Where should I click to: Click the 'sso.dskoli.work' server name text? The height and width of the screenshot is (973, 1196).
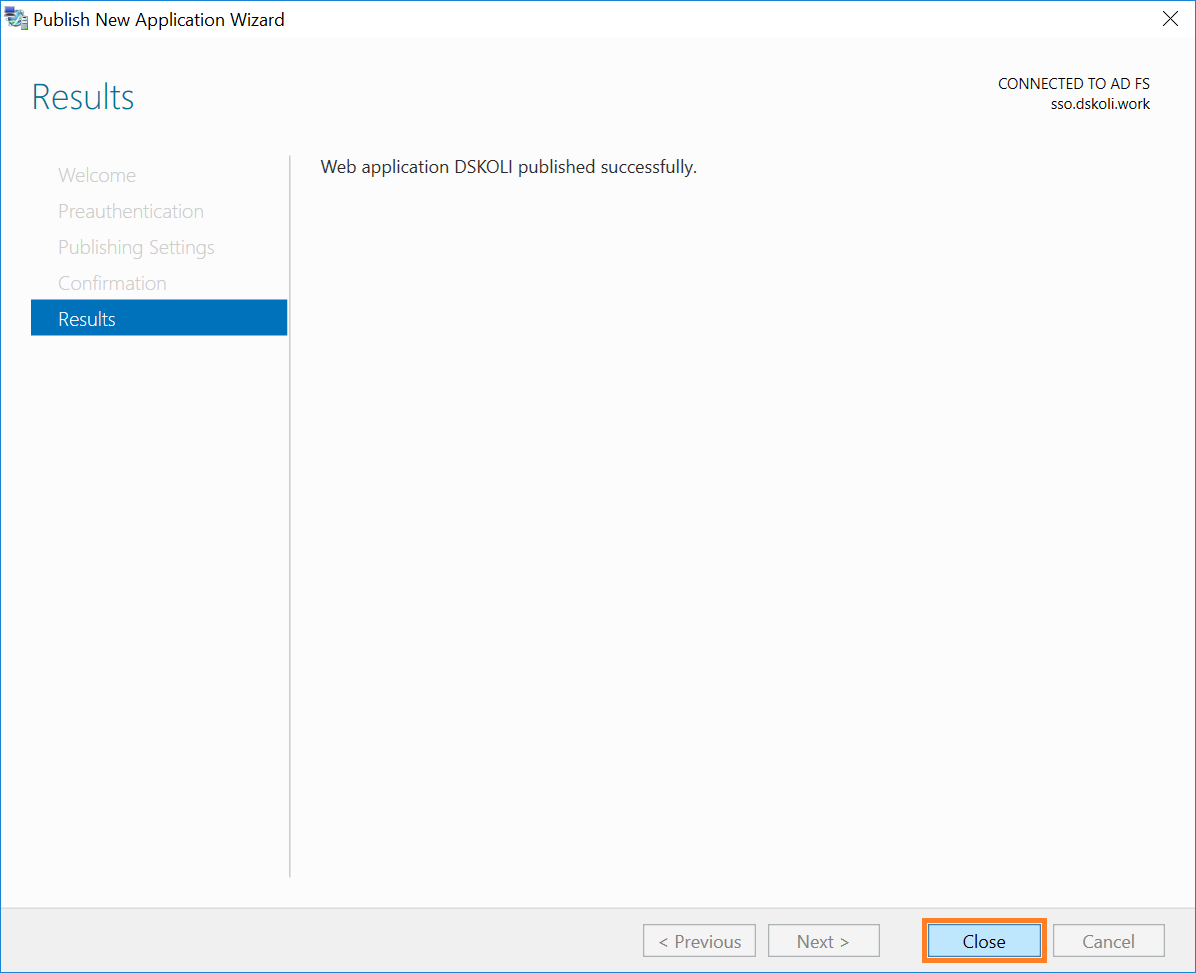point(1100,104)
